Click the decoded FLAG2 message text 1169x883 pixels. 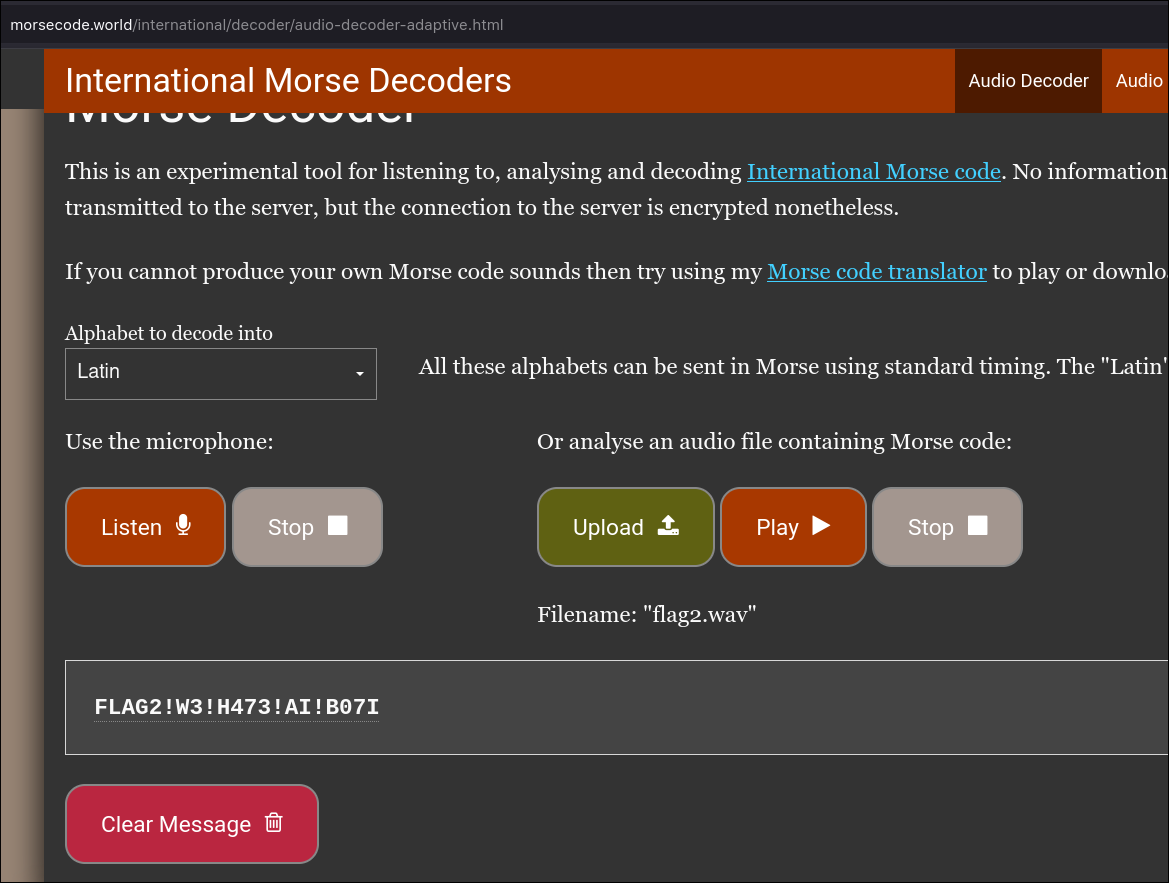[237, 708]
